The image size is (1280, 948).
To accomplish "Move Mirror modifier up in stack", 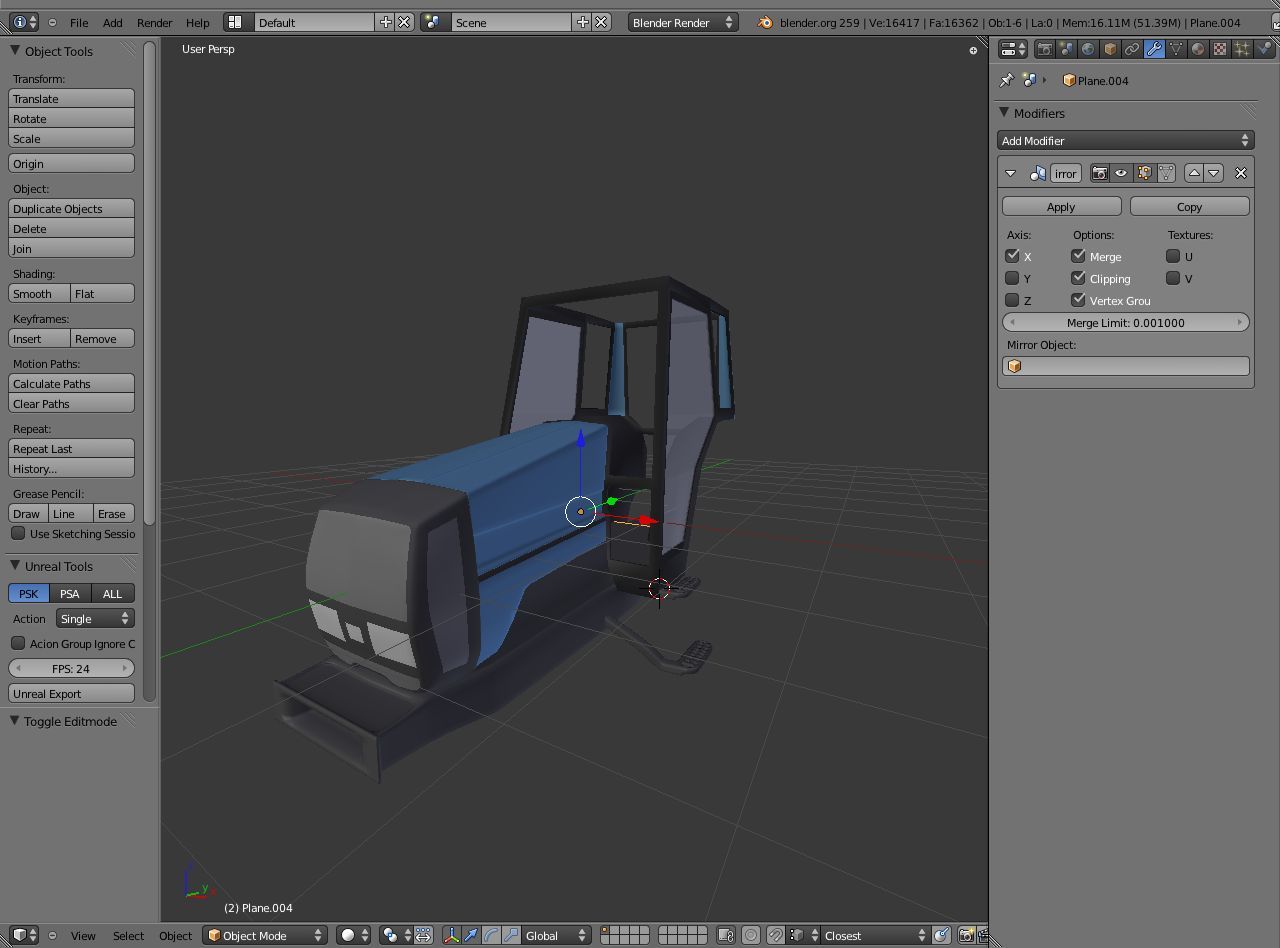I will pyautogui.click(x=1194, y=173).
